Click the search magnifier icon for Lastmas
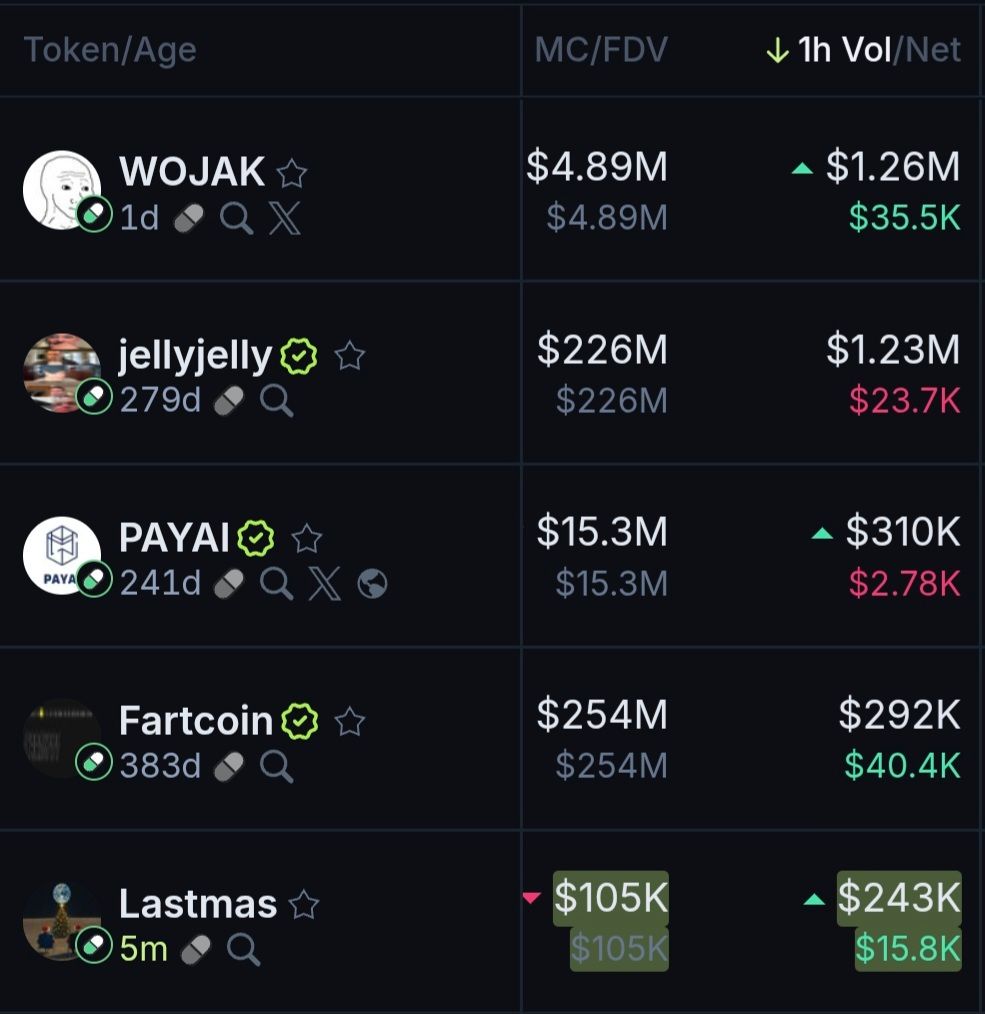 pyautogui.click(x=243, y=949)
